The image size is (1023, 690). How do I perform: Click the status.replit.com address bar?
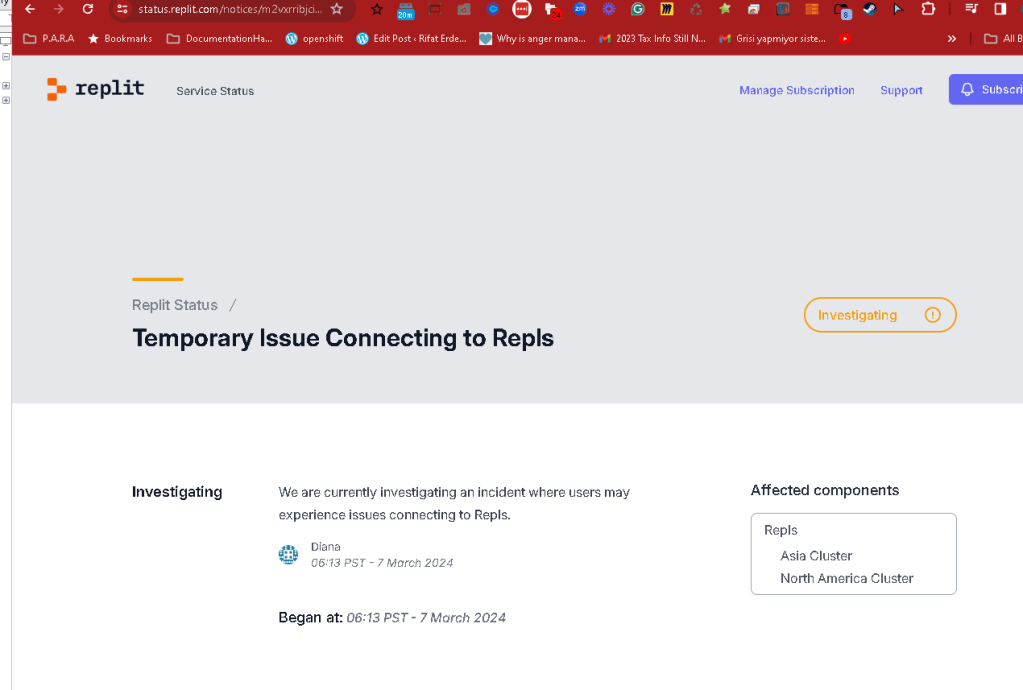pyautogui.click(x=230, y=9)
